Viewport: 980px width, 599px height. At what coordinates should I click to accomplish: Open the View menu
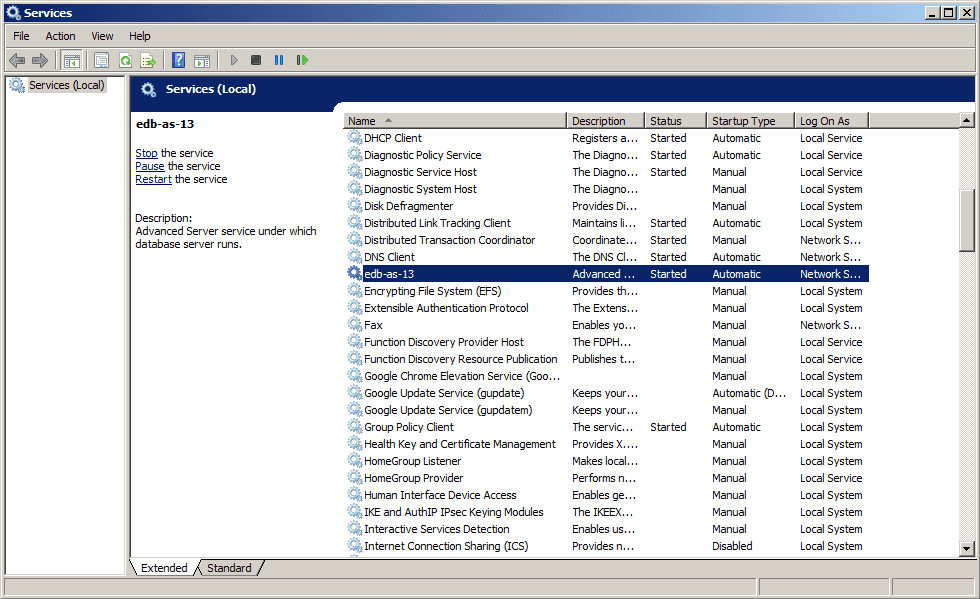point(102,36)
